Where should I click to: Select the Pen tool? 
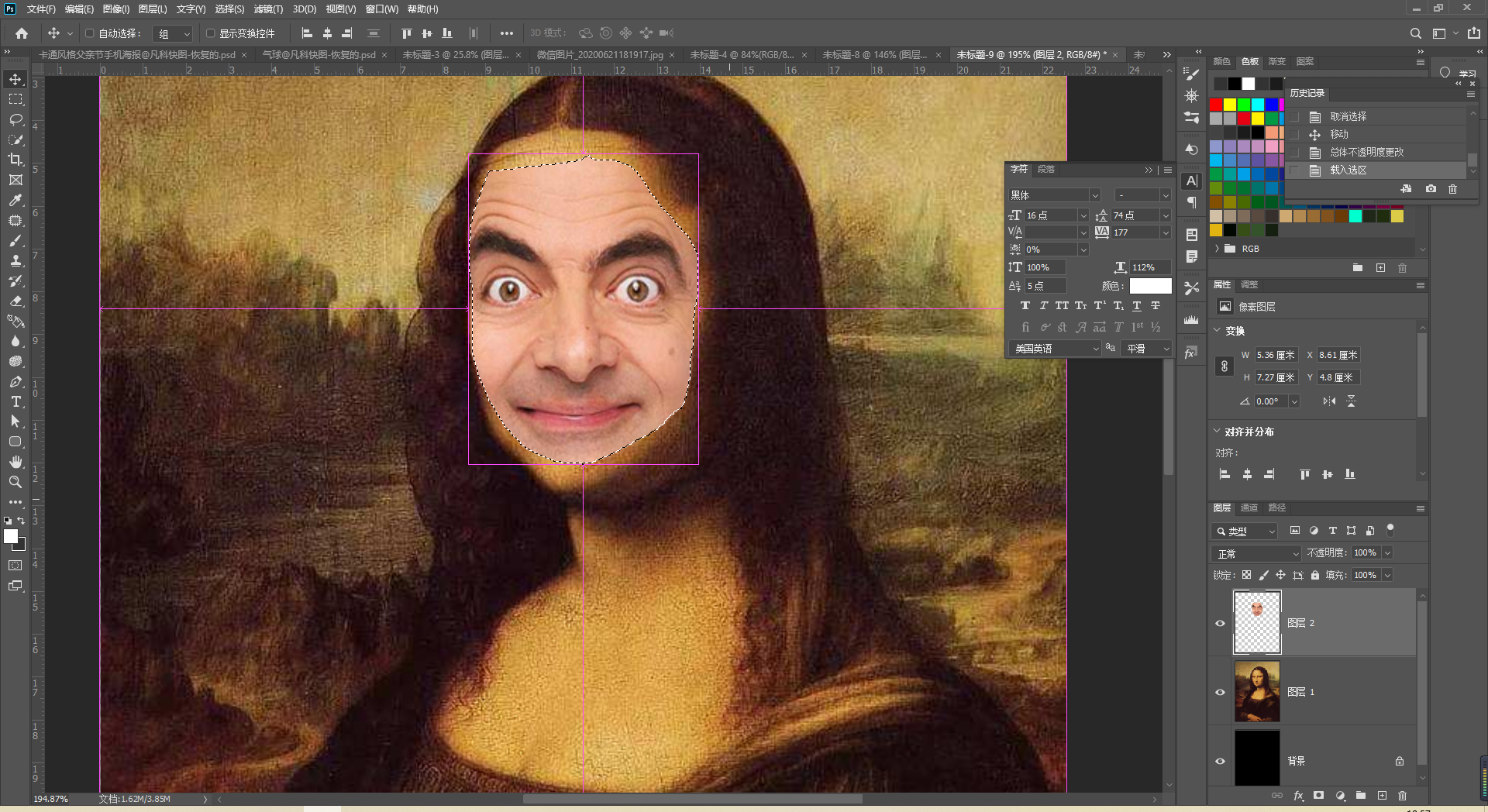coord(15,381)
